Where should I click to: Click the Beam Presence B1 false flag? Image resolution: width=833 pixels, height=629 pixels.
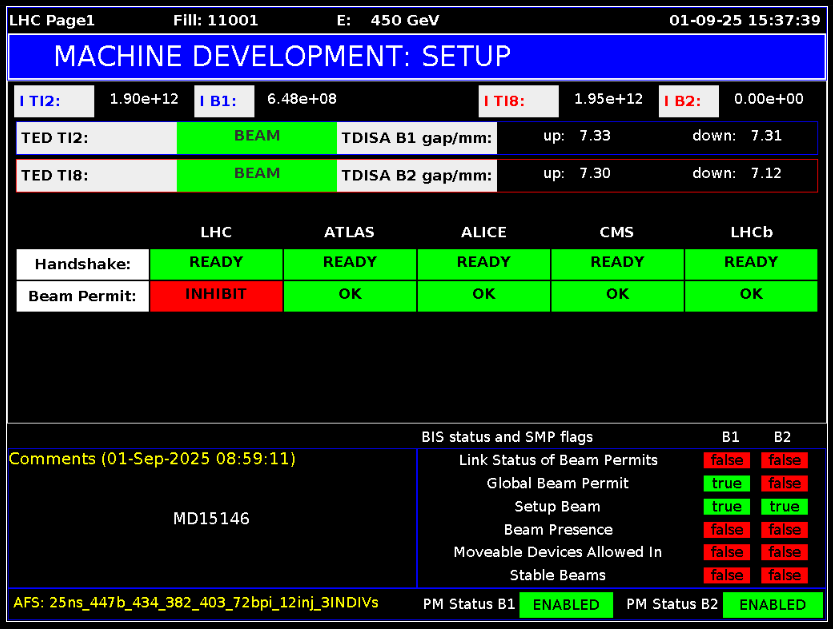pos(727,530)
